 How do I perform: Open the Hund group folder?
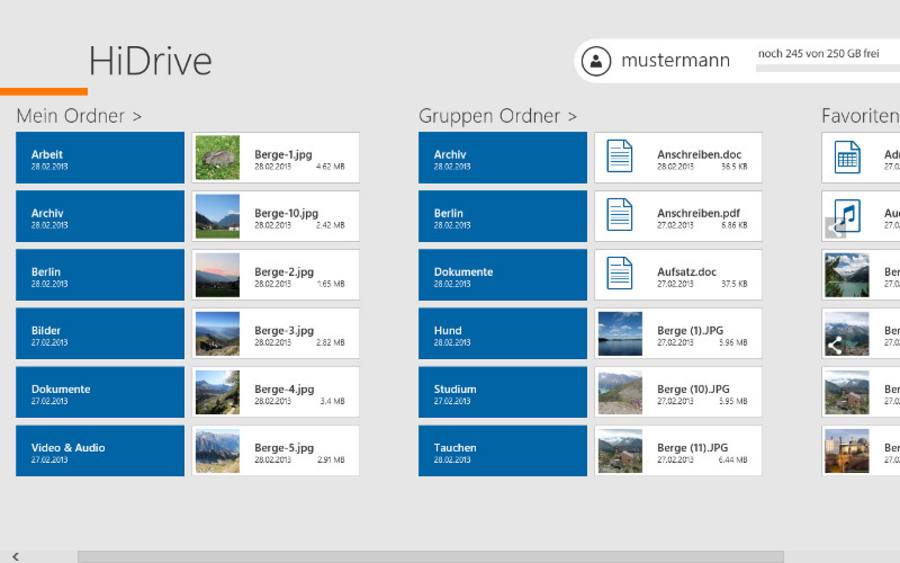503,333
